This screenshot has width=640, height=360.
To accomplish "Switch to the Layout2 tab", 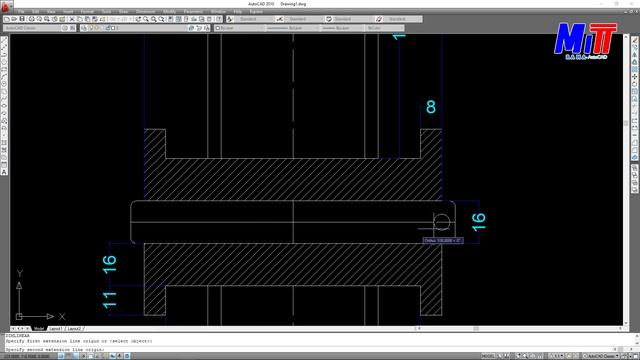I will point(74,329).
